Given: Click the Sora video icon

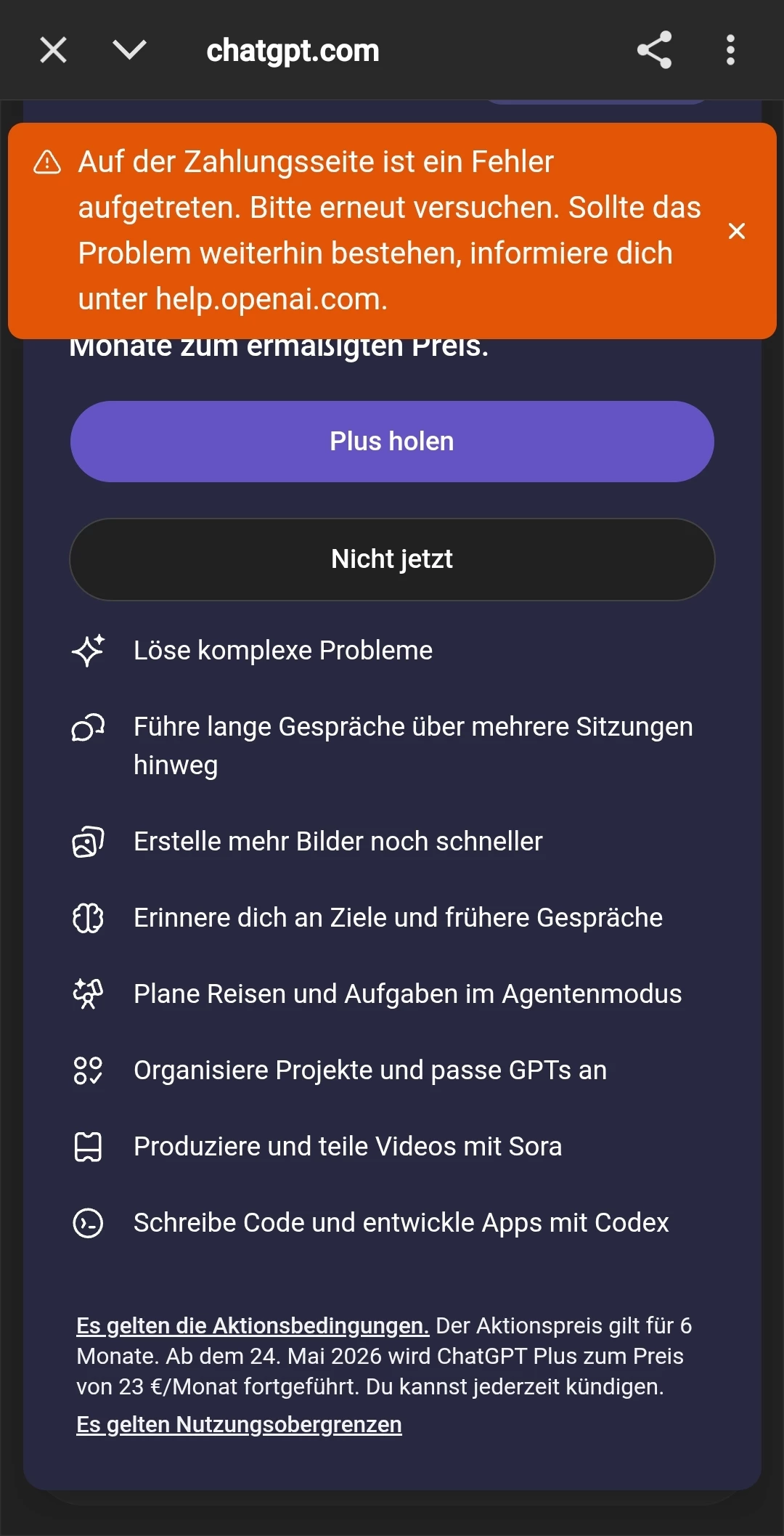Looking at the screenshot, I should 89,1147.
